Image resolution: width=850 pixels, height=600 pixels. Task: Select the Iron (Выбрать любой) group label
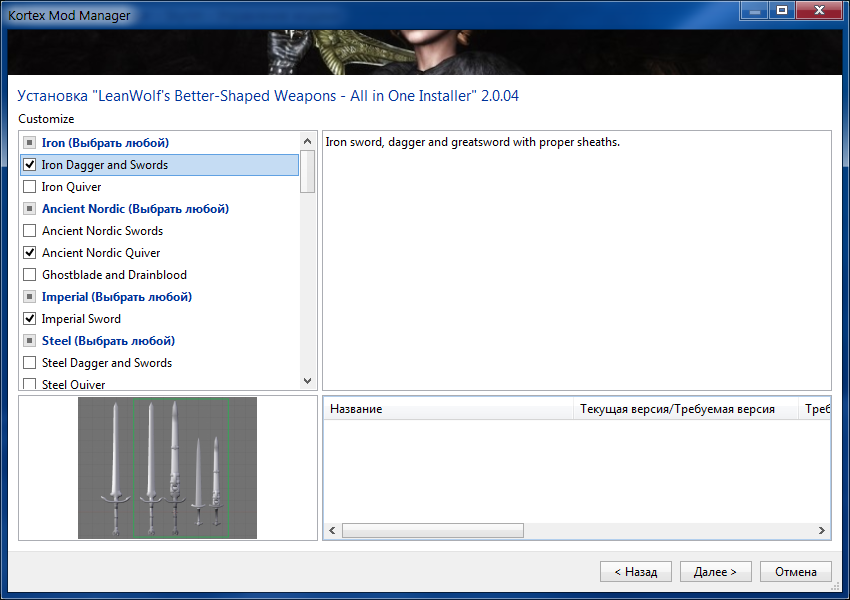pyautogui.click(x=105, y=143)
